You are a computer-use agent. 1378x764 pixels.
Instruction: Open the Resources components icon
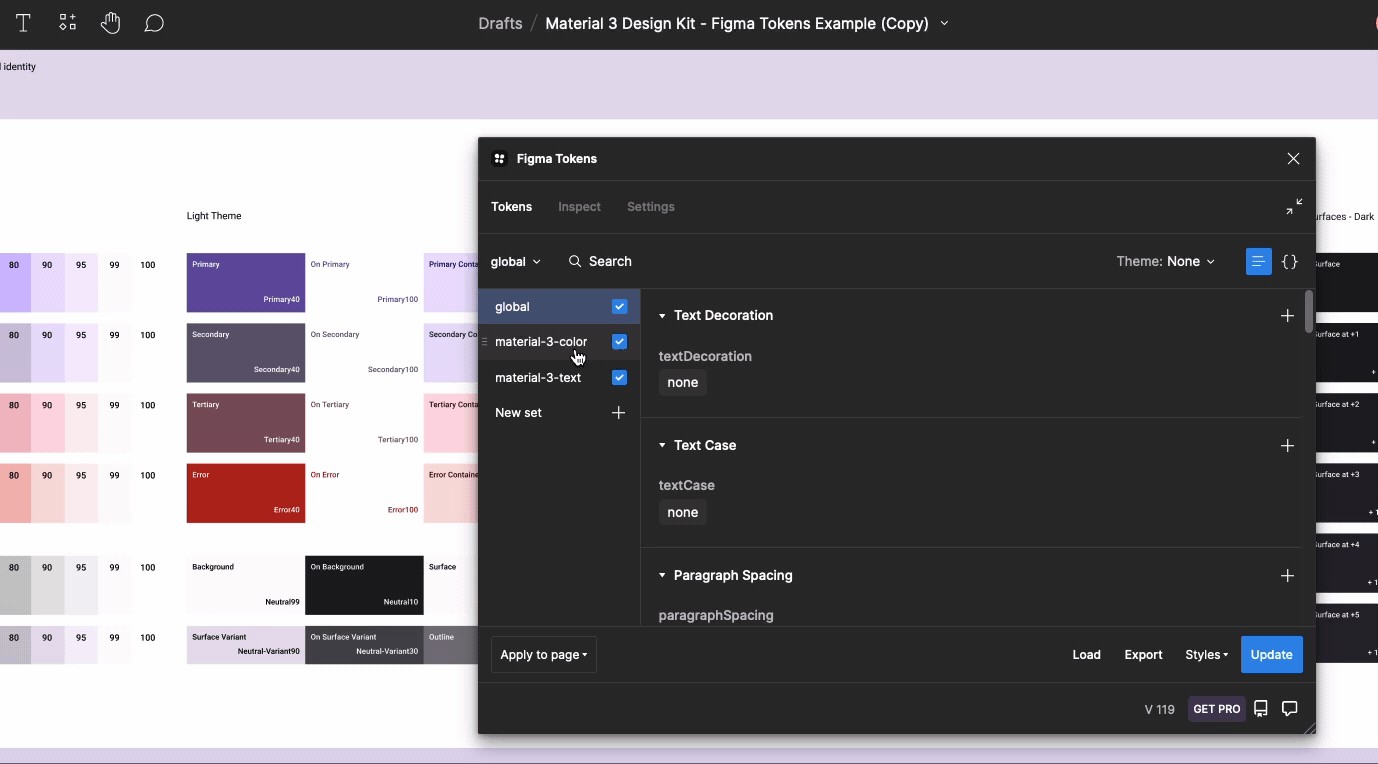[67, 23]
